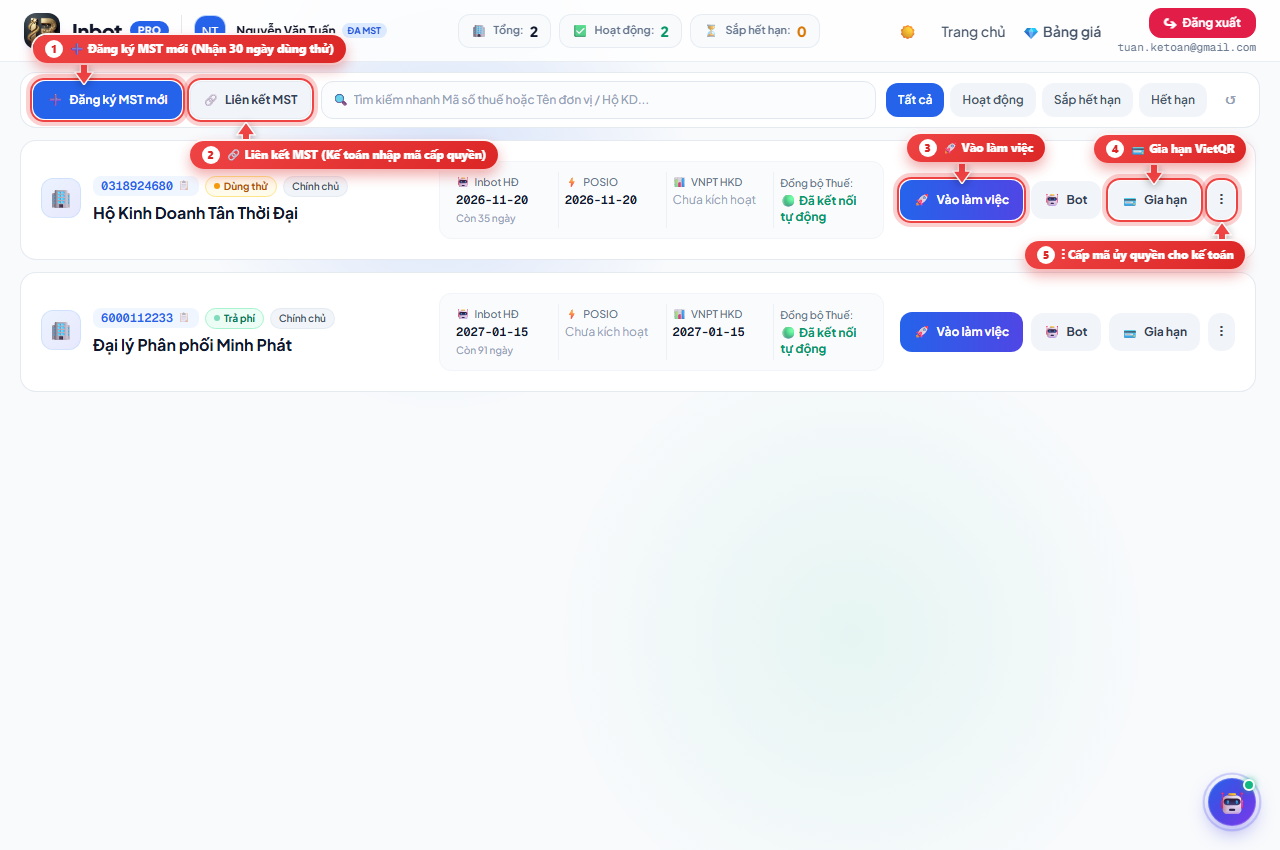The image size is (1280, 850).
Task: Click the "Sắp hết hạn: 0" counter in the header
Action: coord(755,31)
